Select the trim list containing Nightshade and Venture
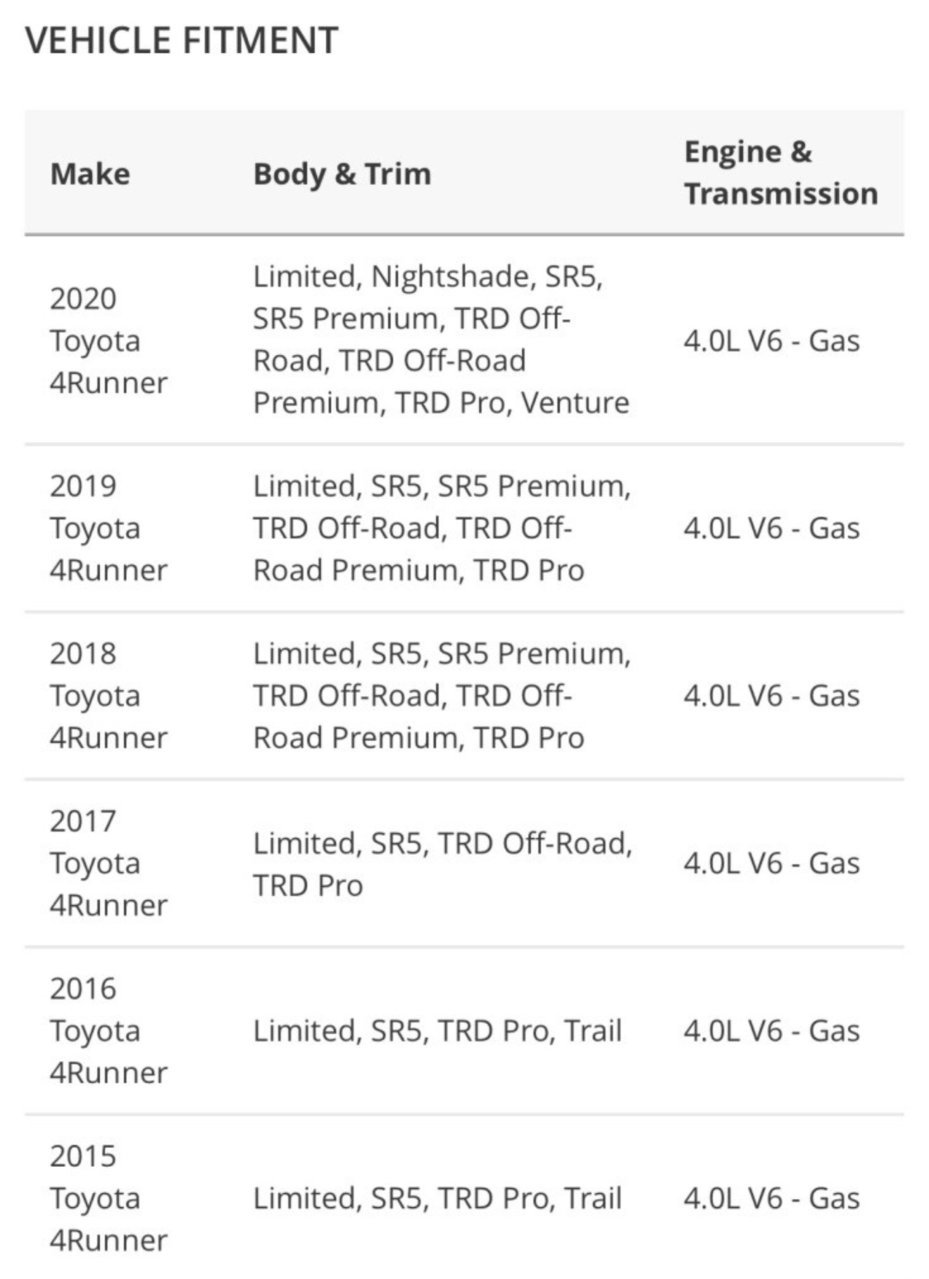 442,340
